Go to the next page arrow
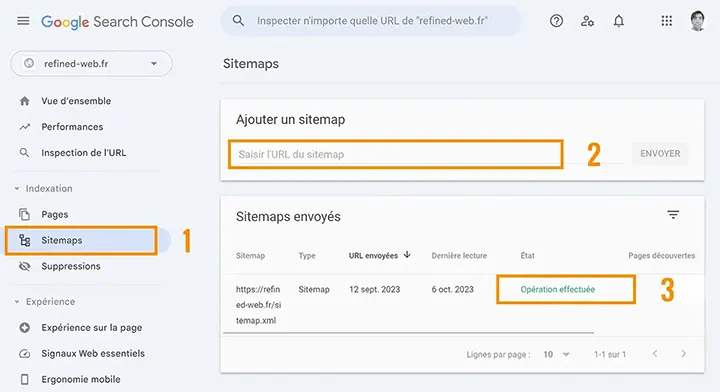 (683, 353)
